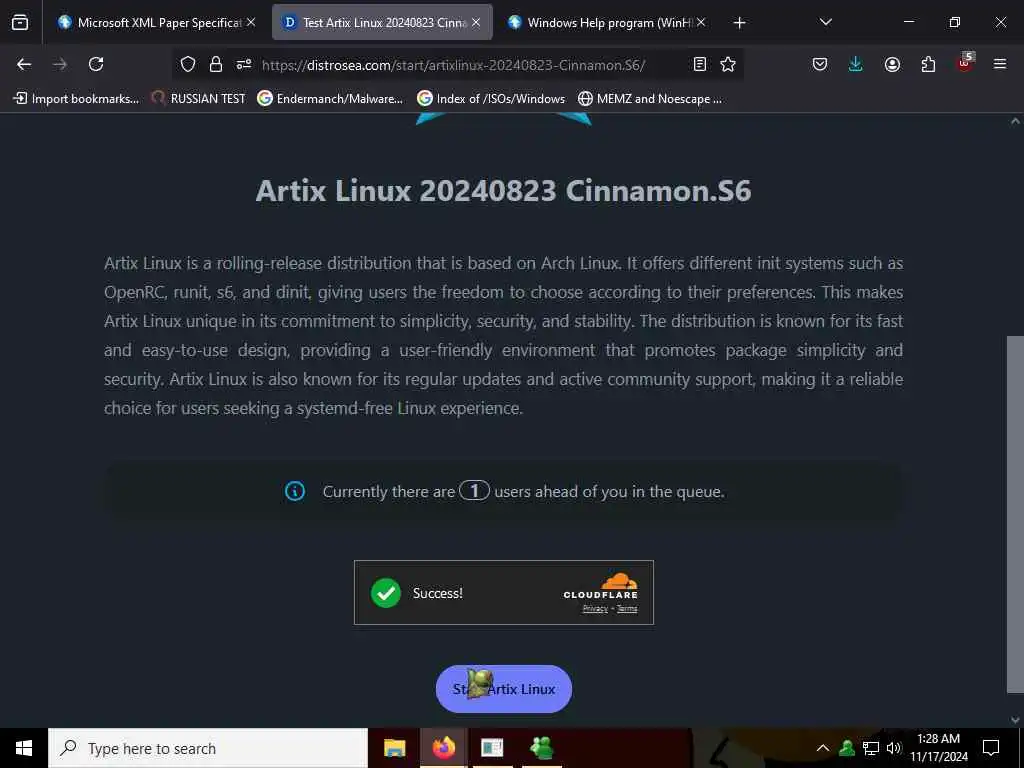Screen dimensions: 1024x768
Task: Click the Cloudflare Success checkmark
Action: click(x=386, y=592)
